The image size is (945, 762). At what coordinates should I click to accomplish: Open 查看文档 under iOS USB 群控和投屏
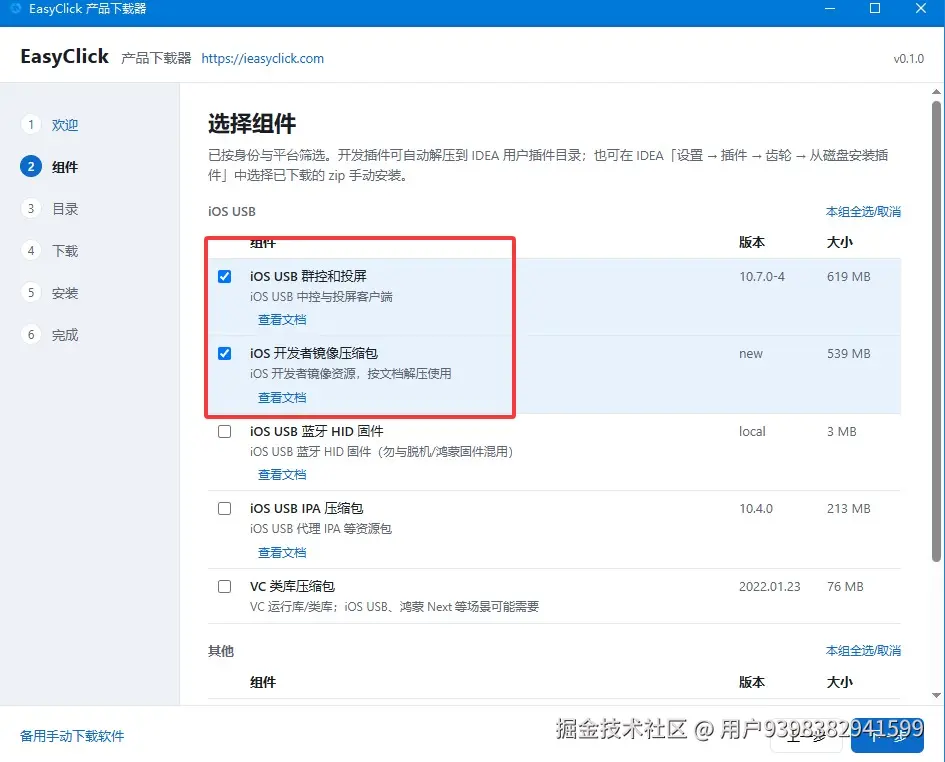tap(282, 320)
